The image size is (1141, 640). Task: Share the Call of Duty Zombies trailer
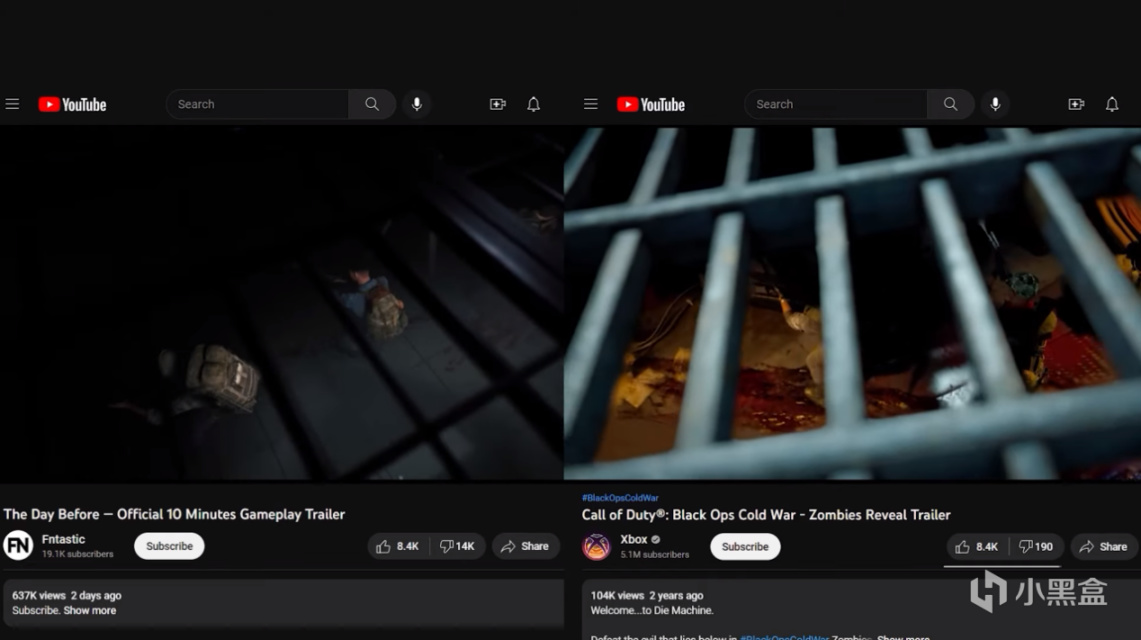click(1104, 547)
